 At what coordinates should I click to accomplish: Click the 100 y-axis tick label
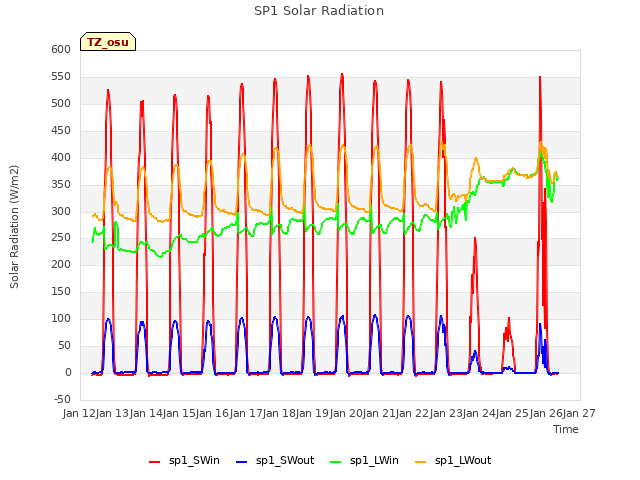tap(61, 318)
